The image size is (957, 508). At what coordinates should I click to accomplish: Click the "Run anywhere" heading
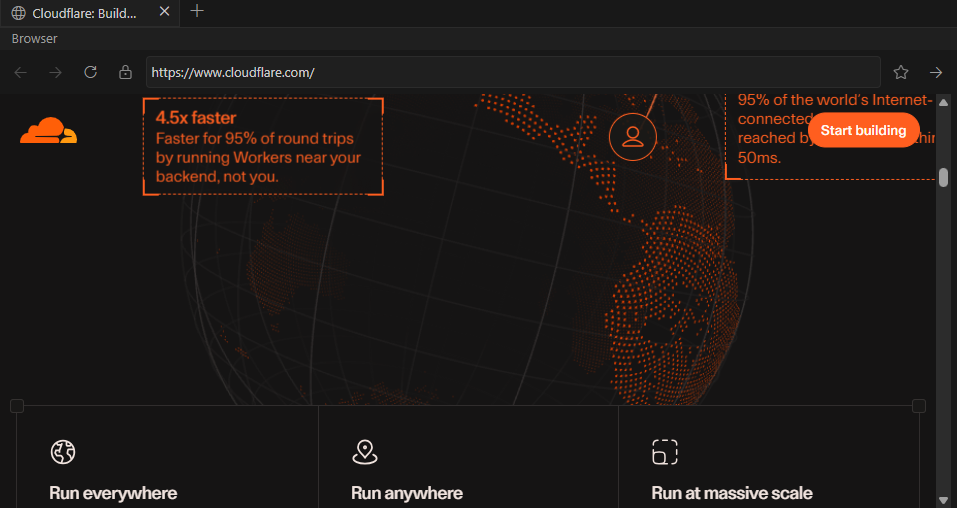[406, 493]
